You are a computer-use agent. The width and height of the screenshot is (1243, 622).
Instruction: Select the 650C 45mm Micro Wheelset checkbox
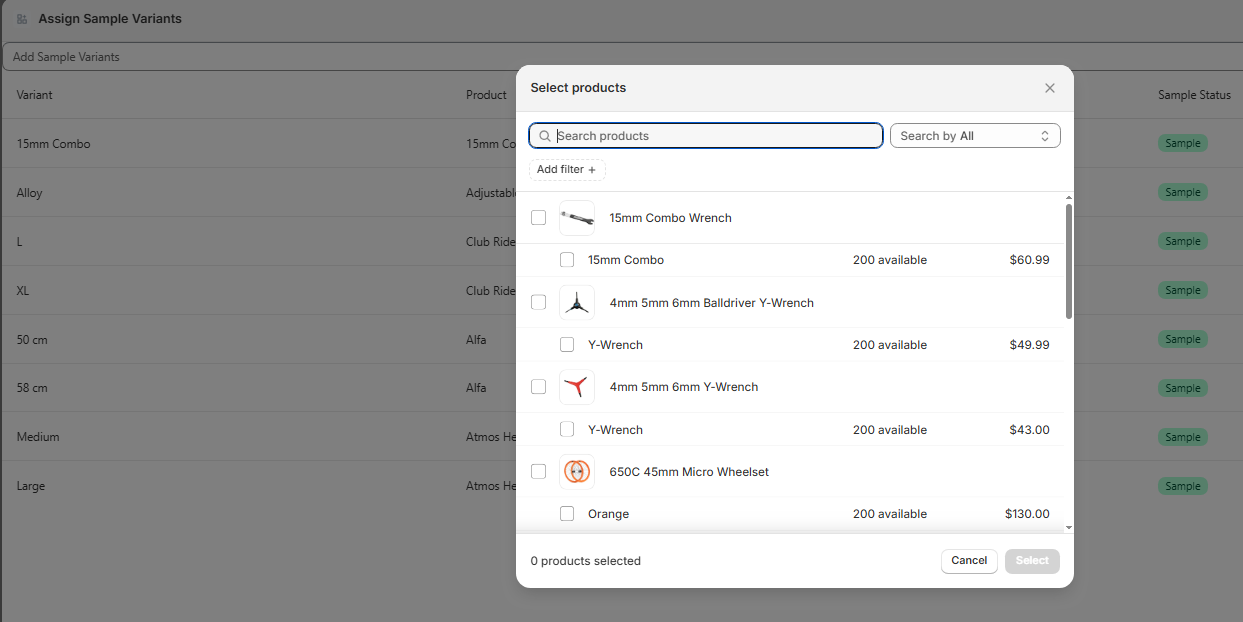[539, 472]
